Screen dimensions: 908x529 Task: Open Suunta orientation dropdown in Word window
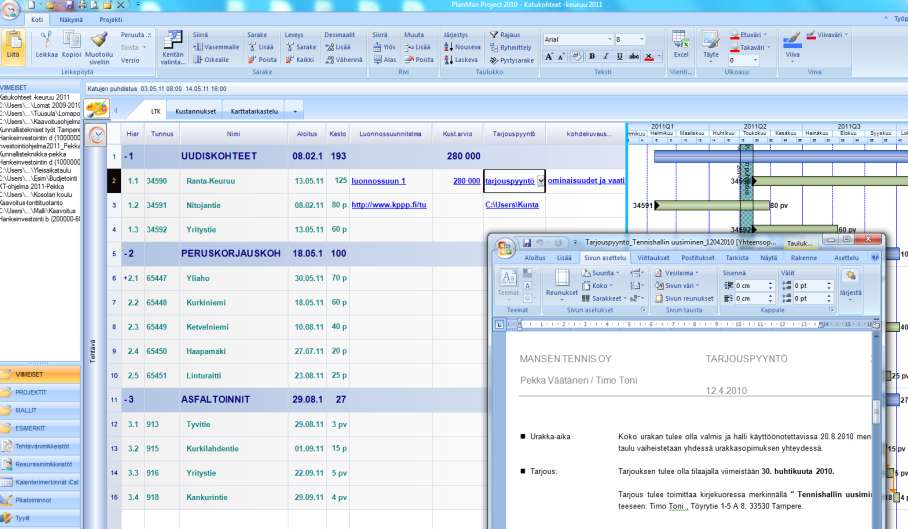[601, 273]
